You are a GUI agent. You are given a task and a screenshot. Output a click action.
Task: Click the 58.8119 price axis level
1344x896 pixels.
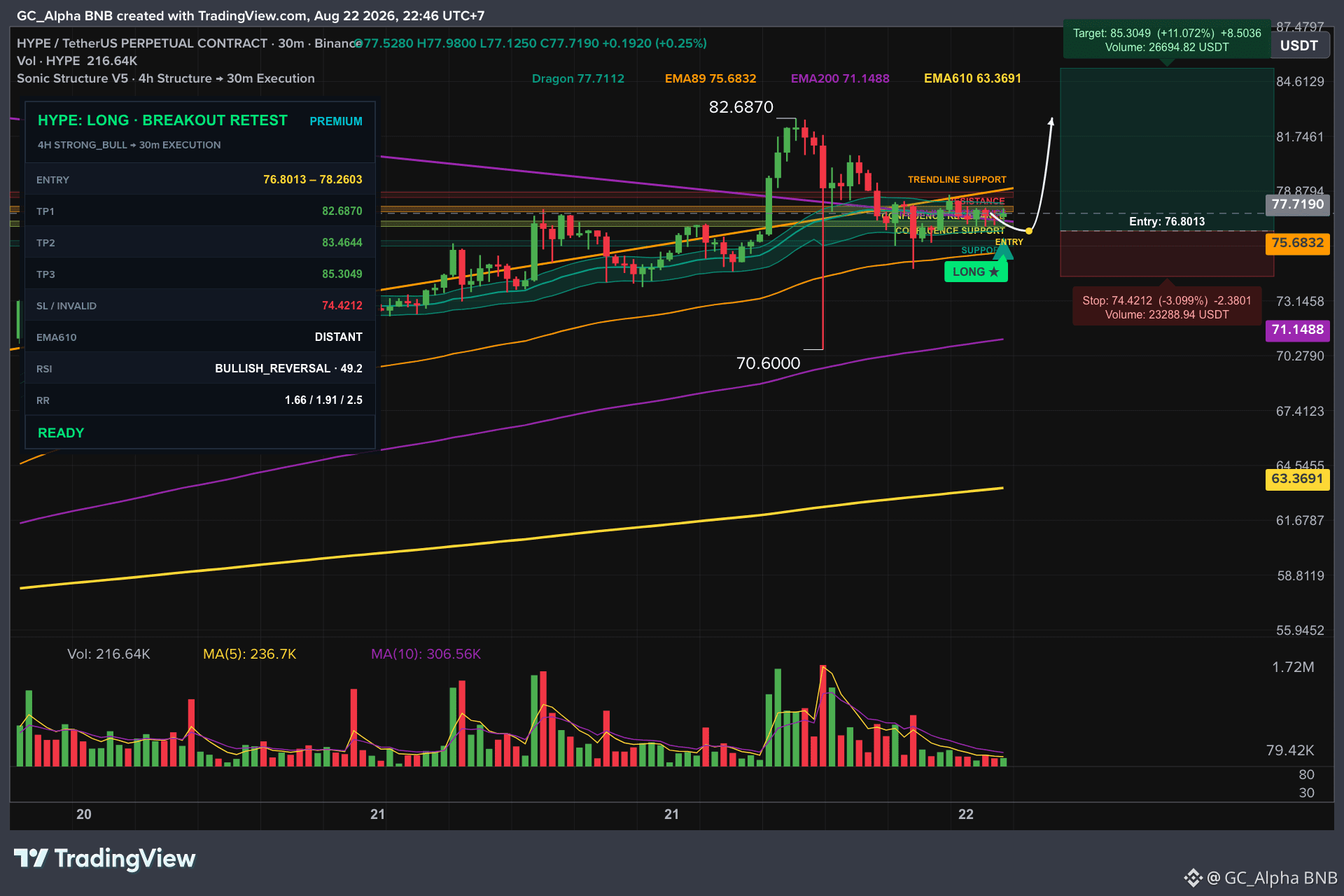point(1300,576)
